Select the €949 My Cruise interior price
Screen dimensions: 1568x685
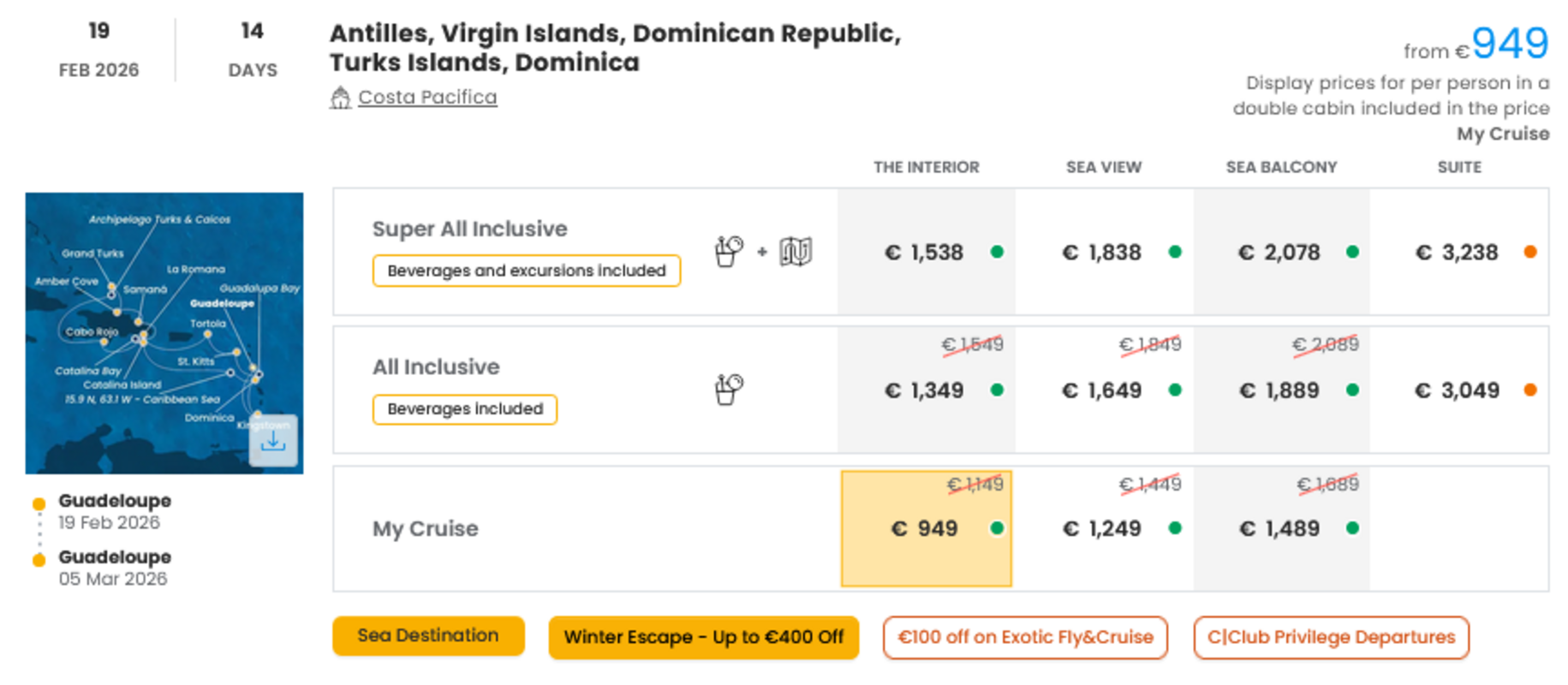coord(927,528)
